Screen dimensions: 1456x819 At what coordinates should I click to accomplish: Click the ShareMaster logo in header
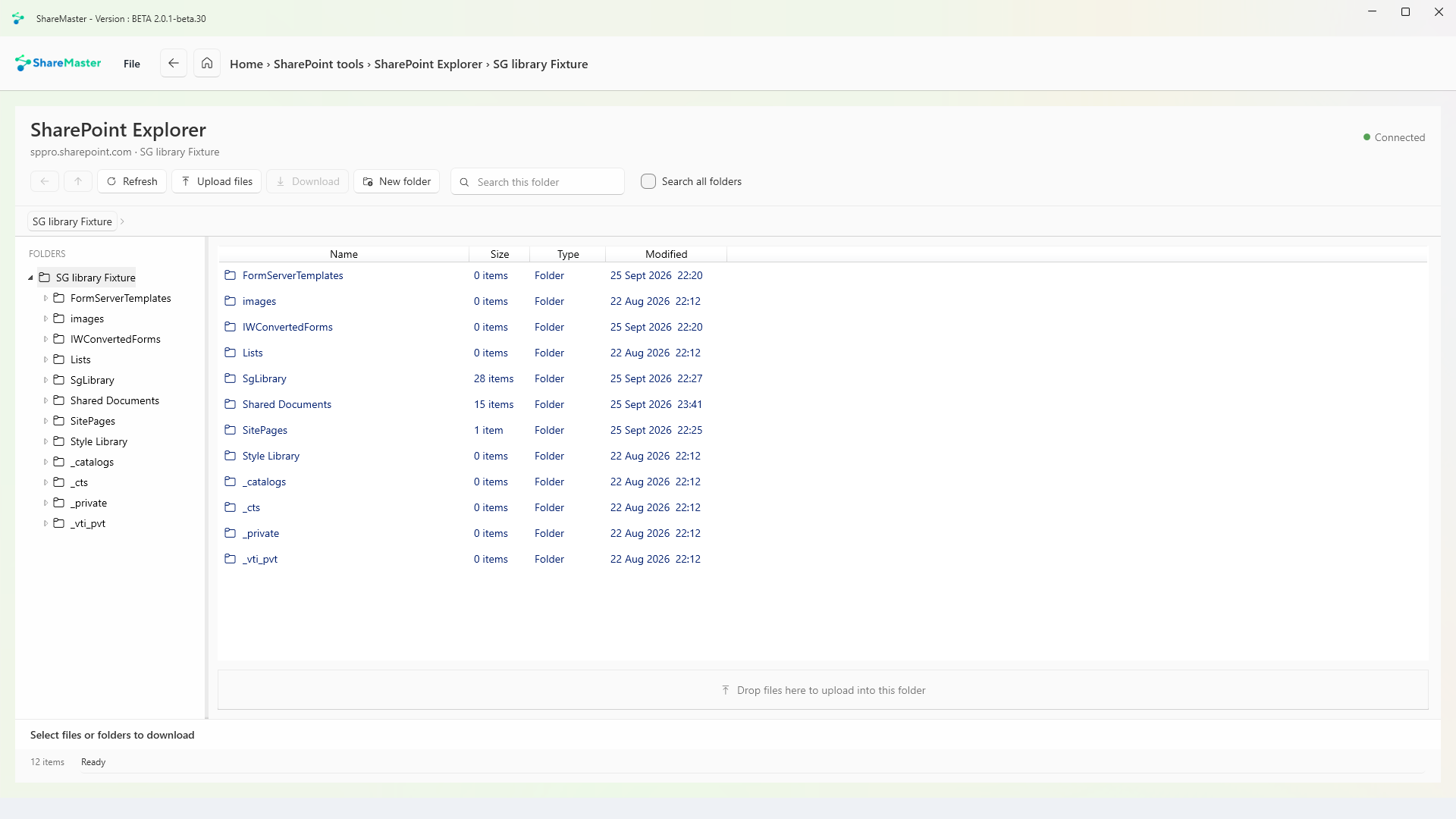[58, 63]
